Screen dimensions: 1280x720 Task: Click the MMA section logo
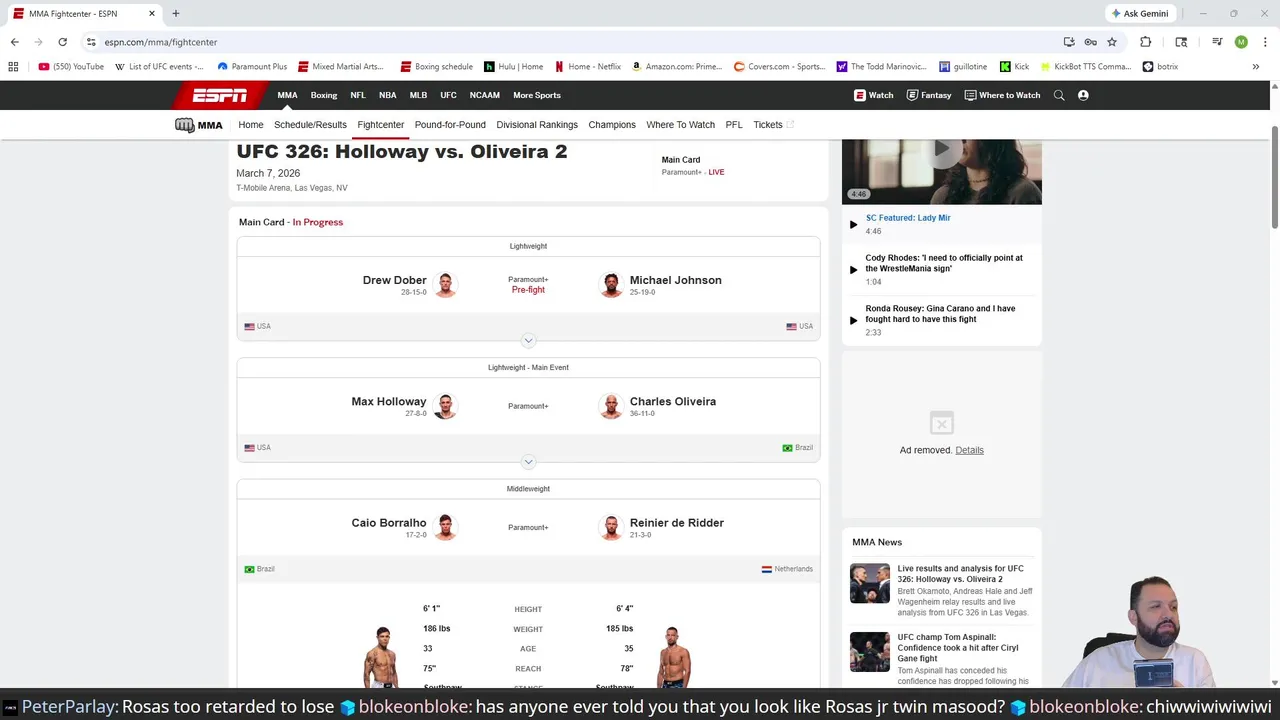(198, 125)
